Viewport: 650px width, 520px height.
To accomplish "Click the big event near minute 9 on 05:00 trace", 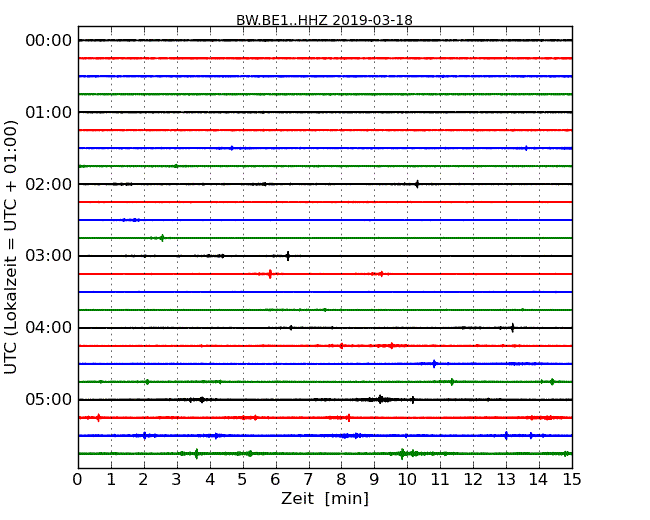I will [x=380, y=399].
